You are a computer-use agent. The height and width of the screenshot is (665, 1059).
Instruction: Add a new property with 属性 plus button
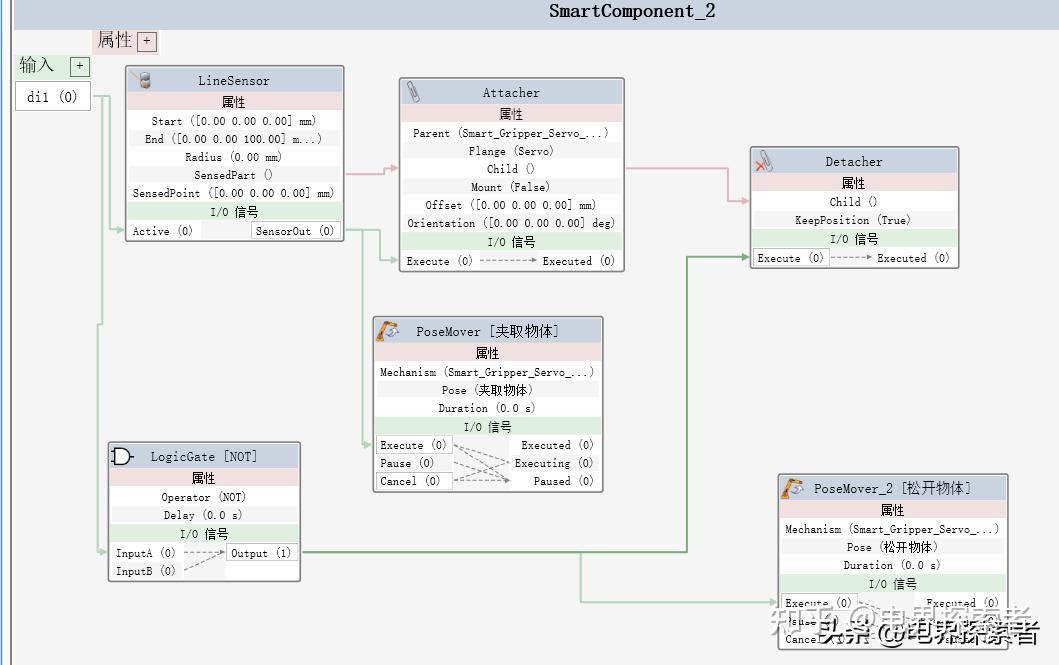147,41
